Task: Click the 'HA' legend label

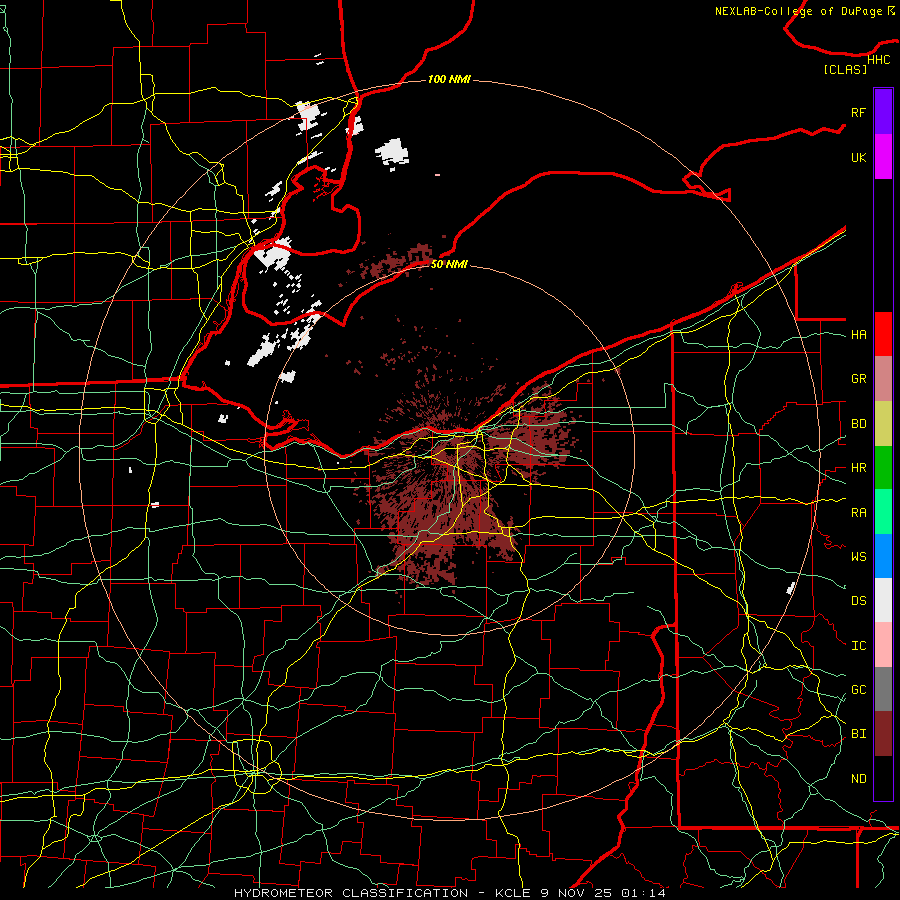Action: coord(858,335)
